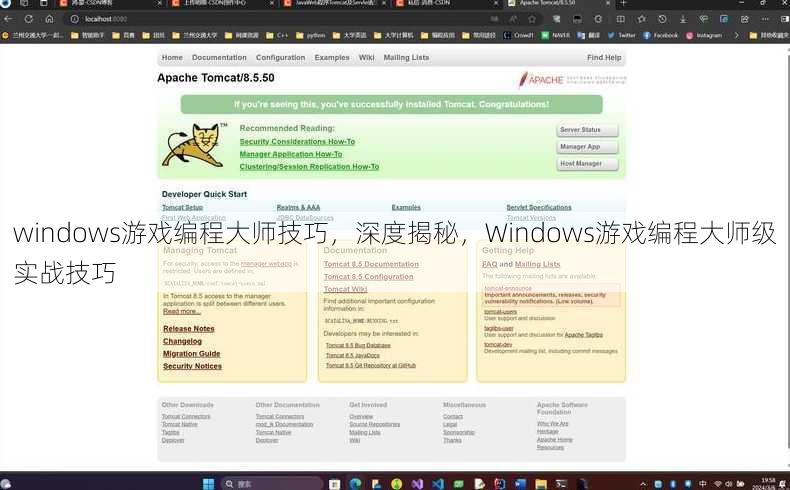Go back using the browser back arrow

click(8, 19)
